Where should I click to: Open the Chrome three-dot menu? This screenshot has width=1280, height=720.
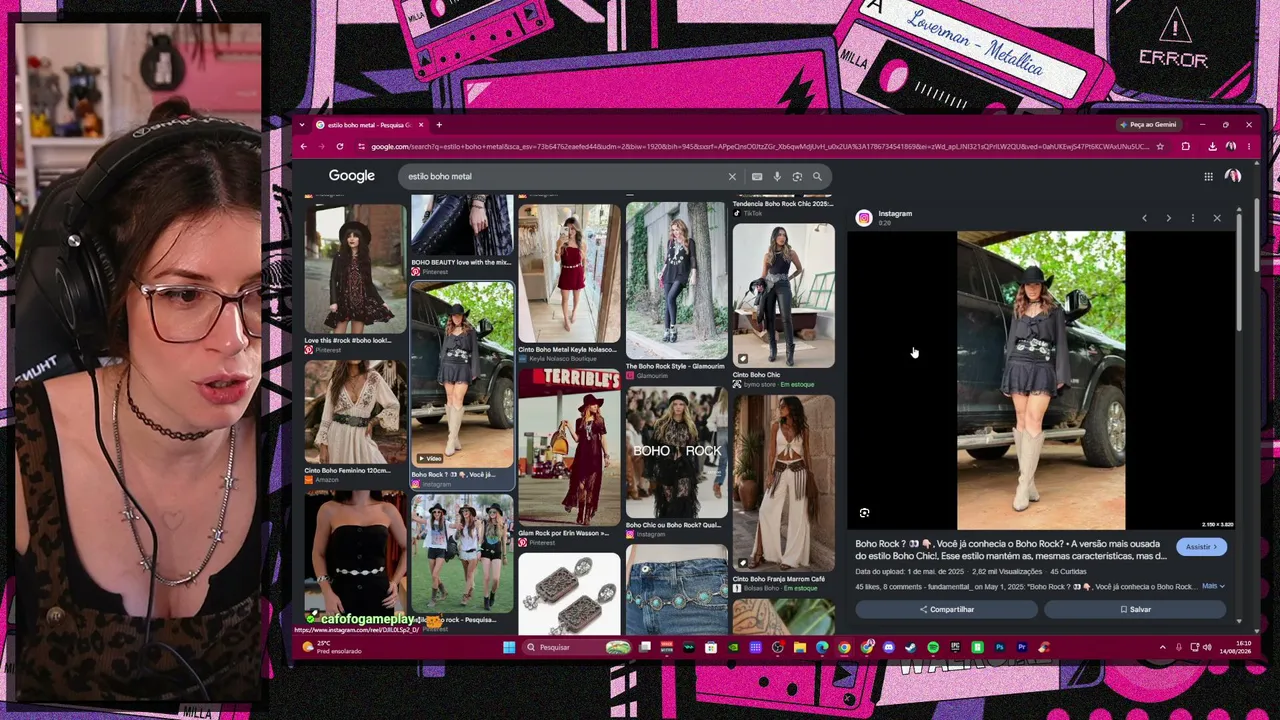coord(1249,146)
